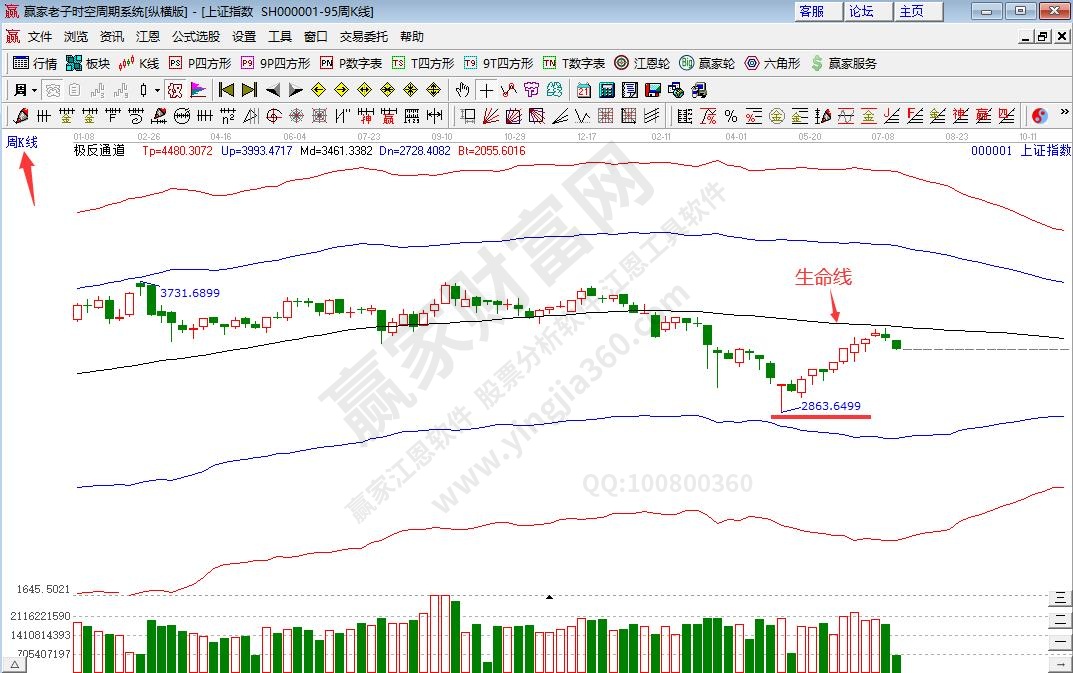
Task: Click the 客服 customer service button
Action: [811, 11]
